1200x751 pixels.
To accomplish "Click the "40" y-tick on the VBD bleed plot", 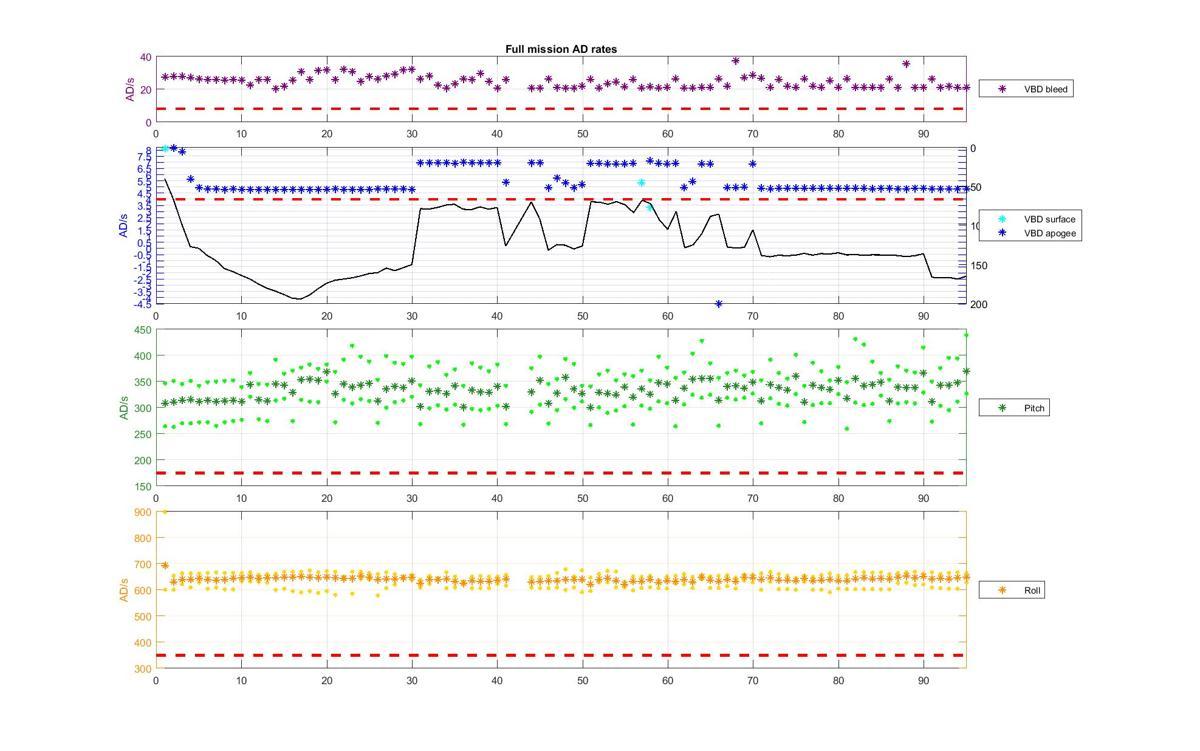I will pos(146,57).
